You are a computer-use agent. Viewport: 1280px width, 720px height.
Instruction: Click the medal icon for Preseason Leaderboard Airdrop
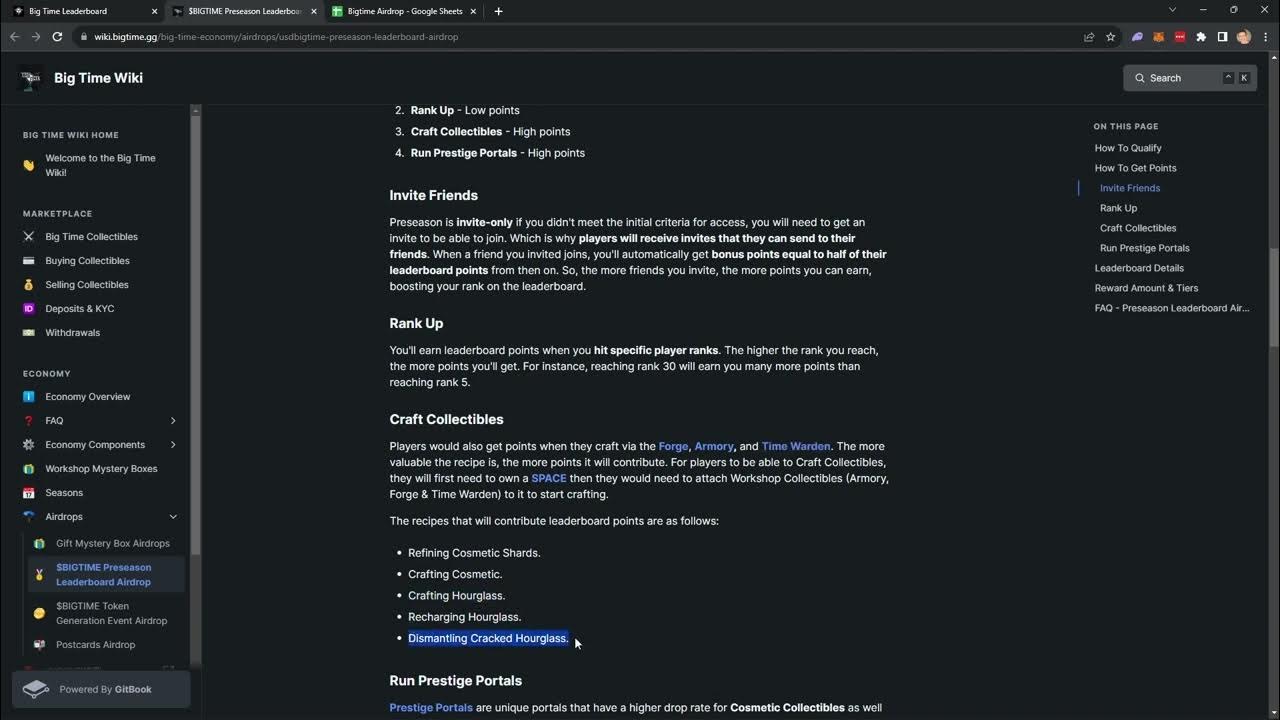40,575
